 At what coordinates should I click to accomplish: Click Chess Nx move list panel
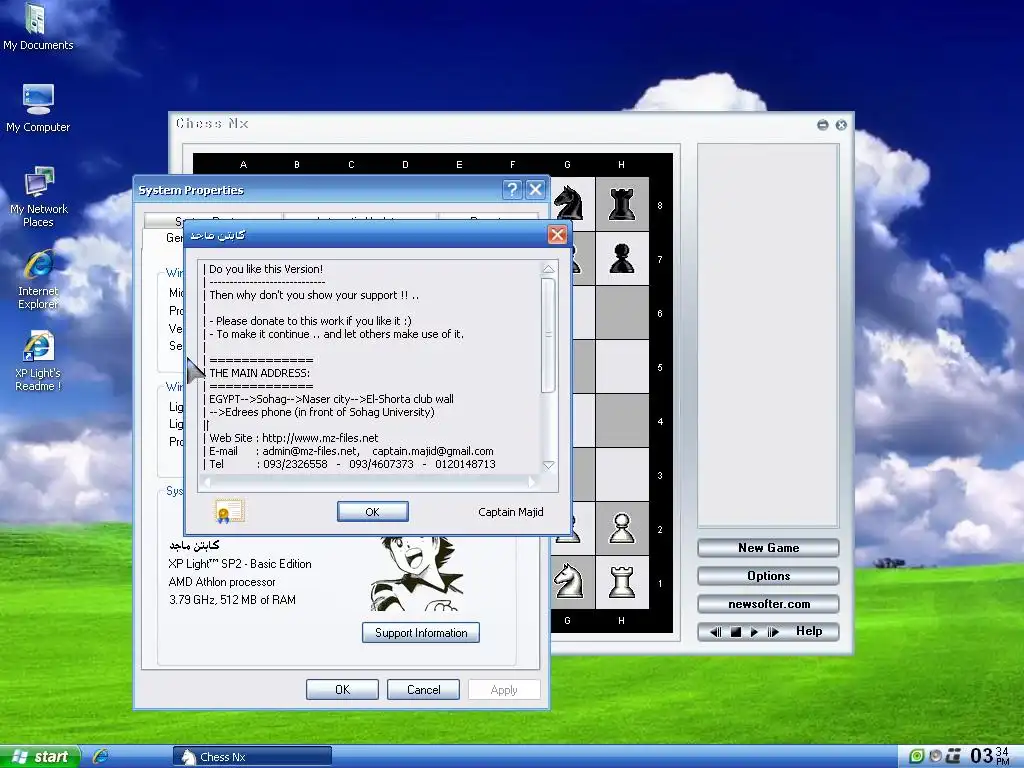click(x=768, y=336)
